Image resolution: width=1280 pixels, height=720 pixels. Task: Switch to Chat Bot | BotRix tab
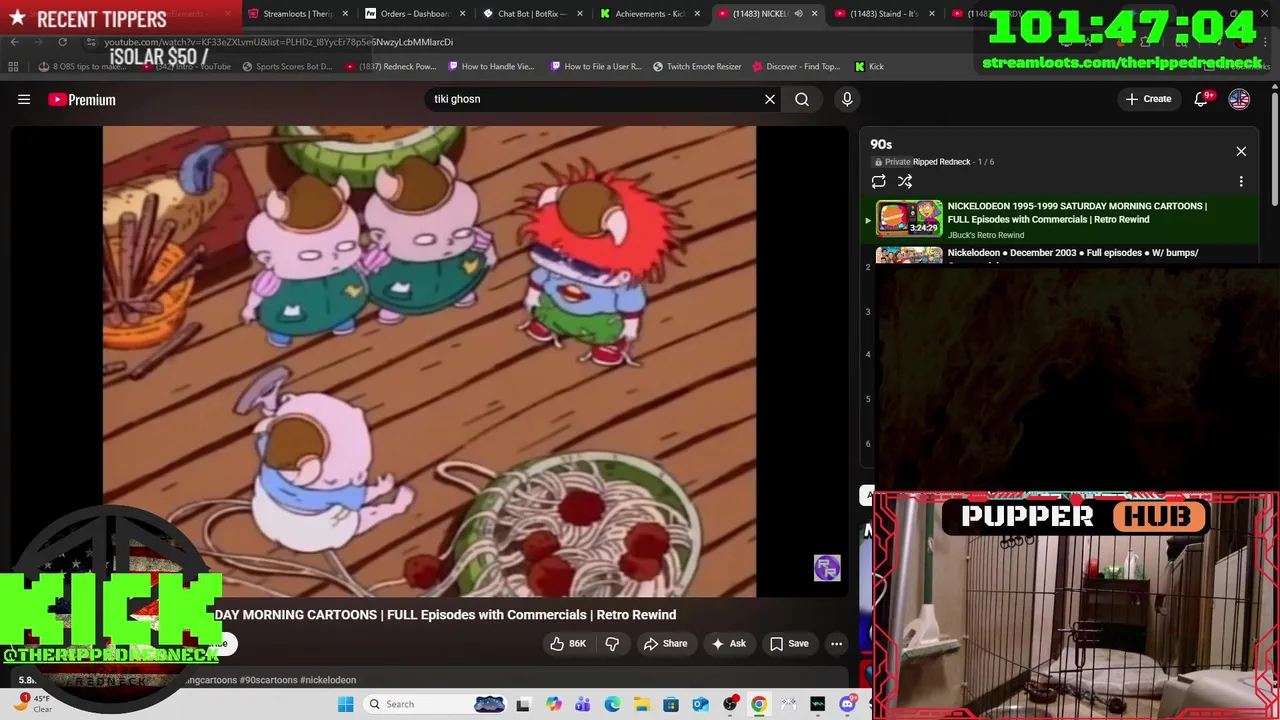tap(531, 14)
